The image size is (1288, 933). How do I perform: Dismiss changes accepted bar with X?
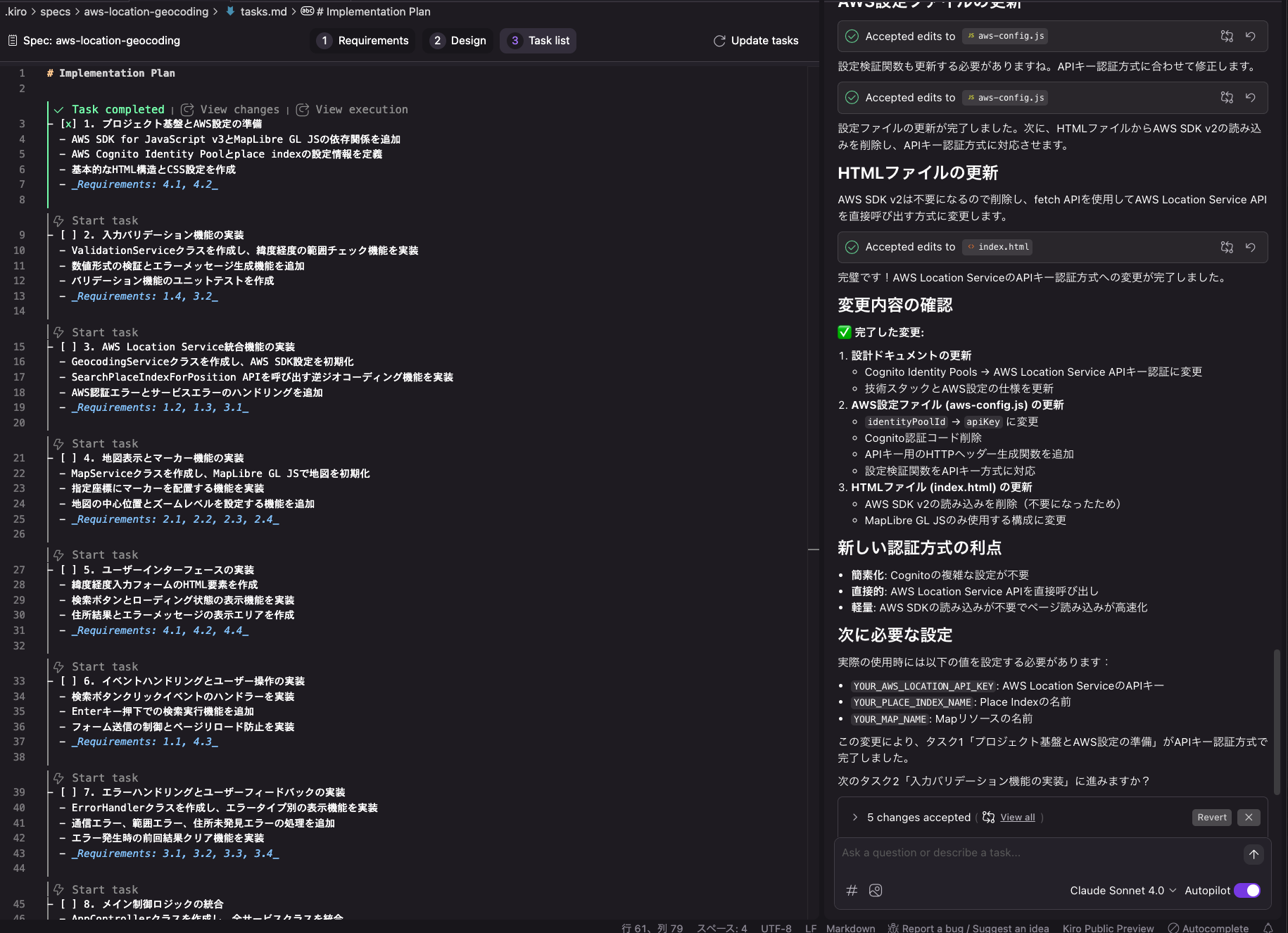point(1249,818)
